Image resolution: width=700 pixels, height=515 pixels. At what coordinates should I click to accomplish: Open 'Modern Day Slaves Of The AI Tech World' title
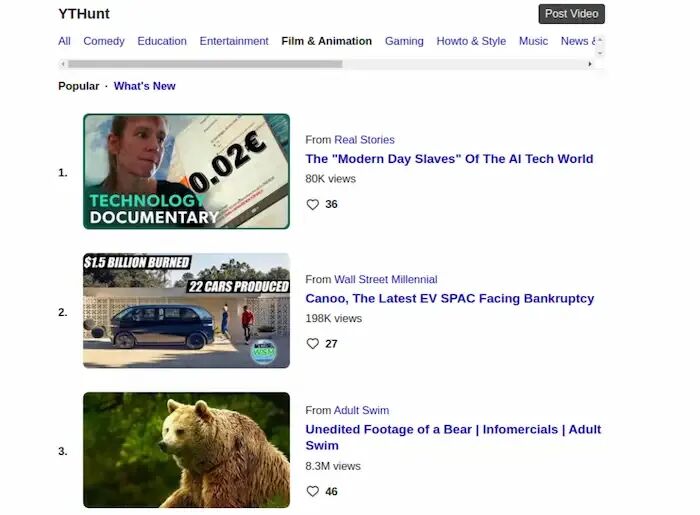(x=449, y=159)
